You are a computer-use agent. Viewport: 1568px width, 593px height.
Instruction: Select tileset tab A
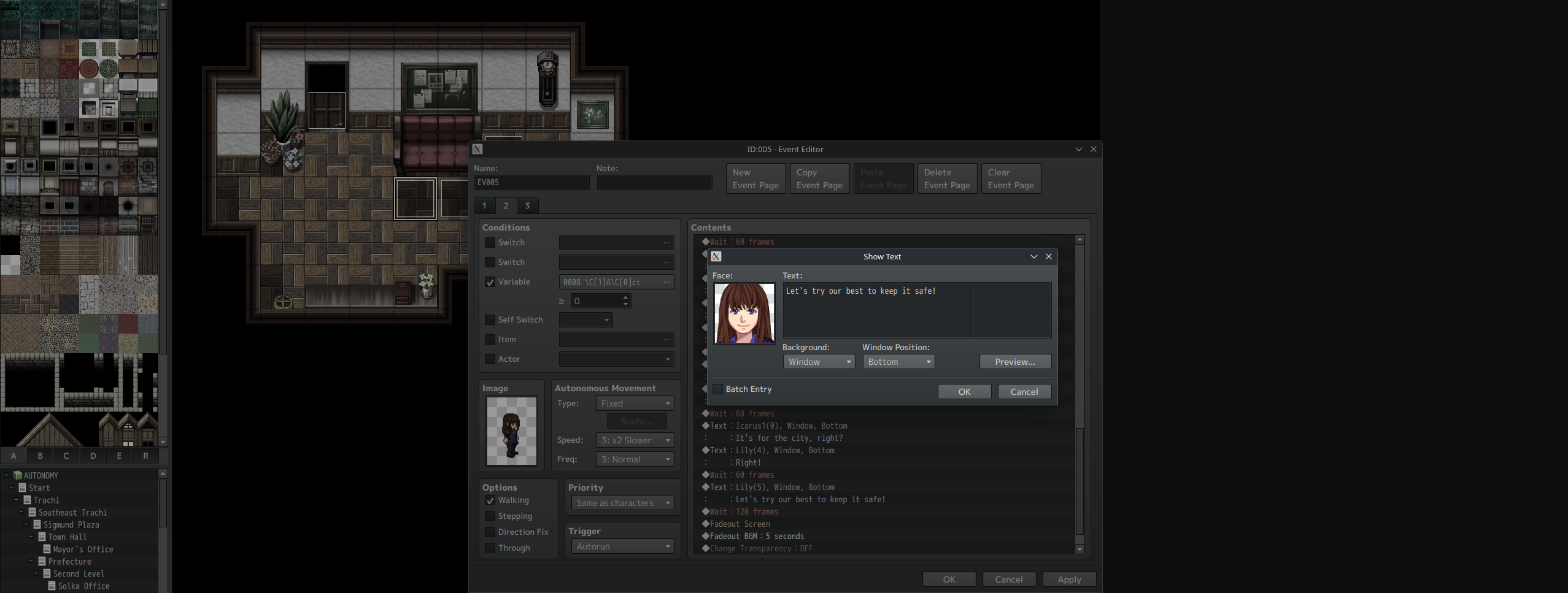[x=14, y=456]
